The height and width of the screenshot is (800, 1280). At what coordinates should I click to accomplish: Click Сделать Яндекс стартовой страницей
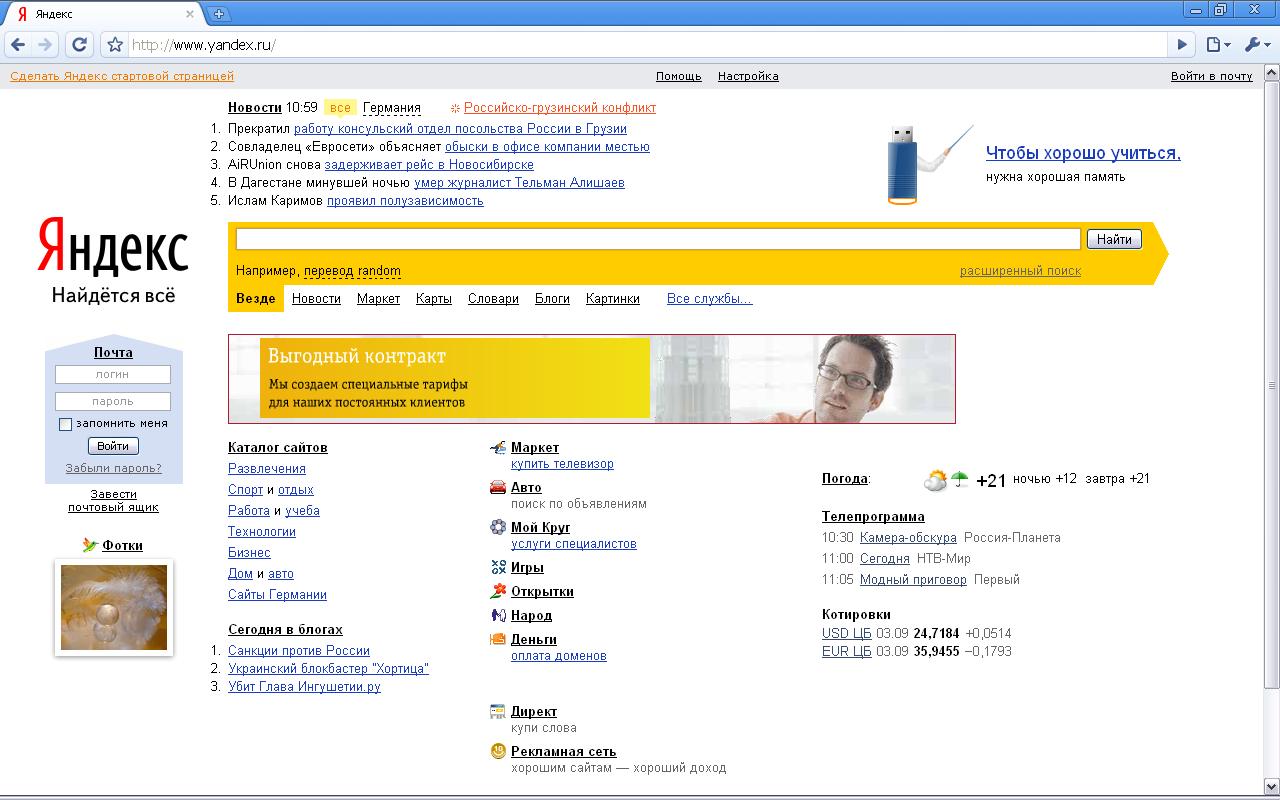click(122, 76)
